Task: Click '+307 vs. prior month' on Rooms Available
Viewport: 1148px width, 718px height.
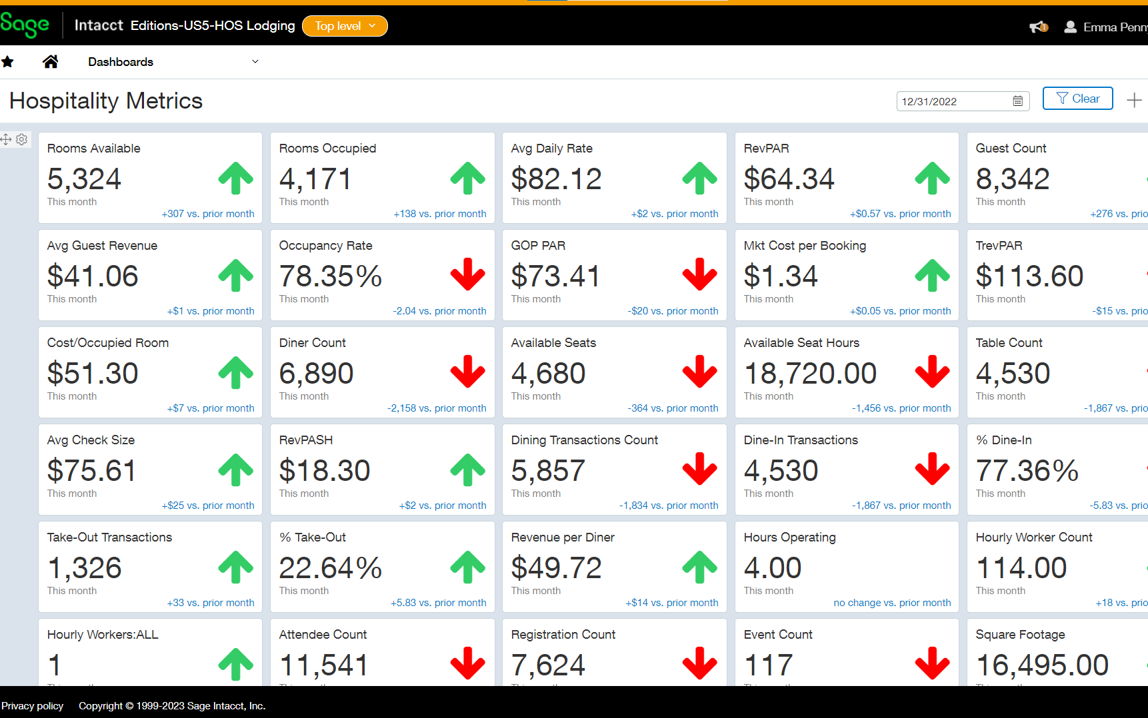Action: (x=208, y=214)
